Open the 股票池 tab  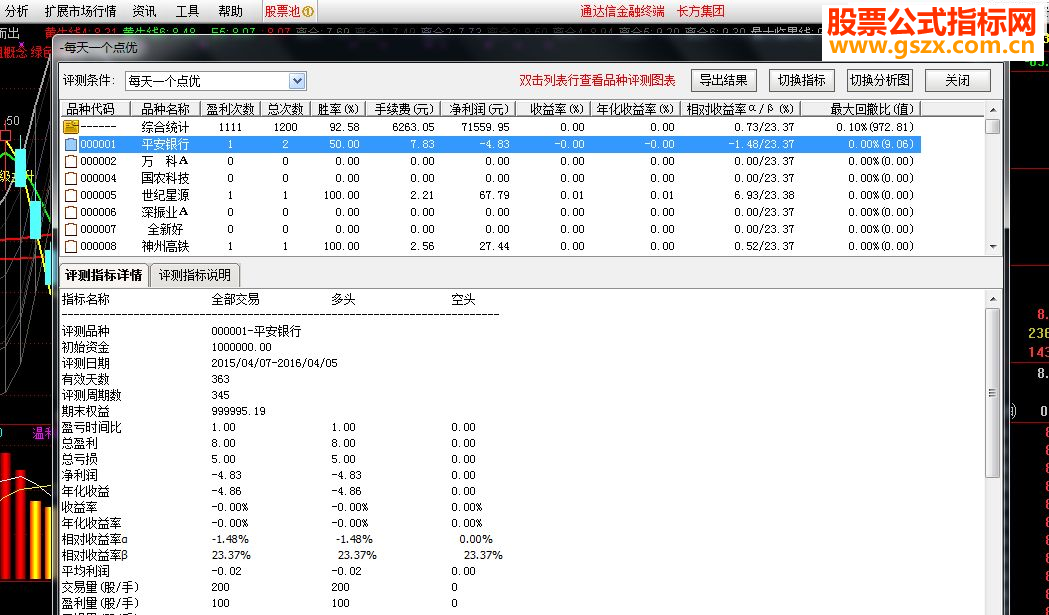tap(289, 11)
